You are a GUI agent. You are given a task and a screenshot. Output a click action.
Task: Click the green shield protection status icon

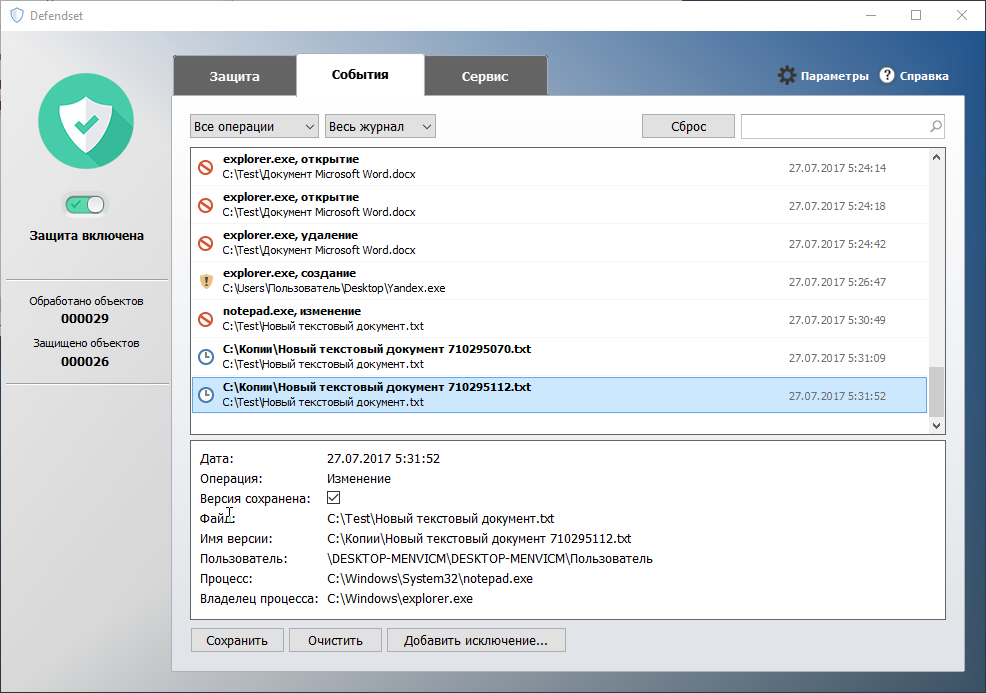click(x=86, y=121)
